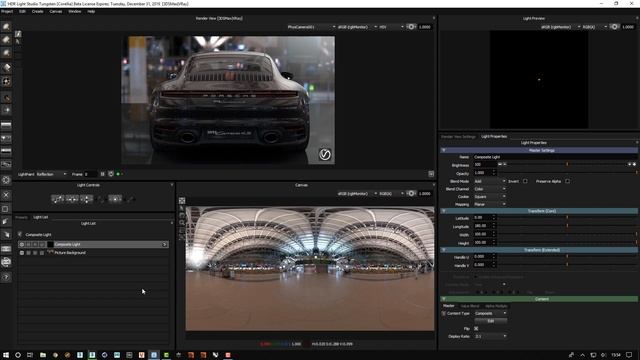
Task: Click the second tool icon in Canvas sidebar
Action: (x=182, y=208)
